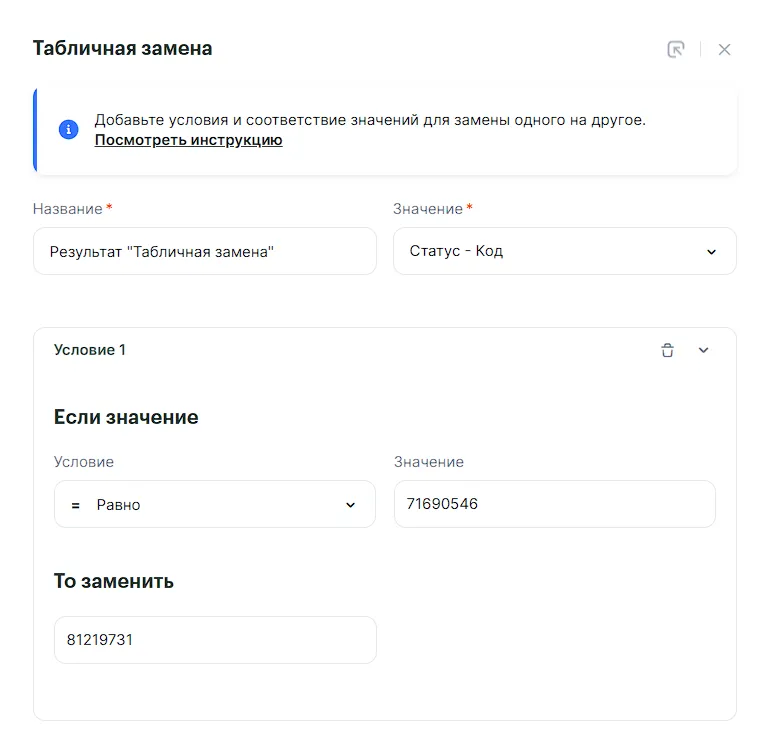
Task: Click the Условие label above the dropdown
Action: (84, 462)
